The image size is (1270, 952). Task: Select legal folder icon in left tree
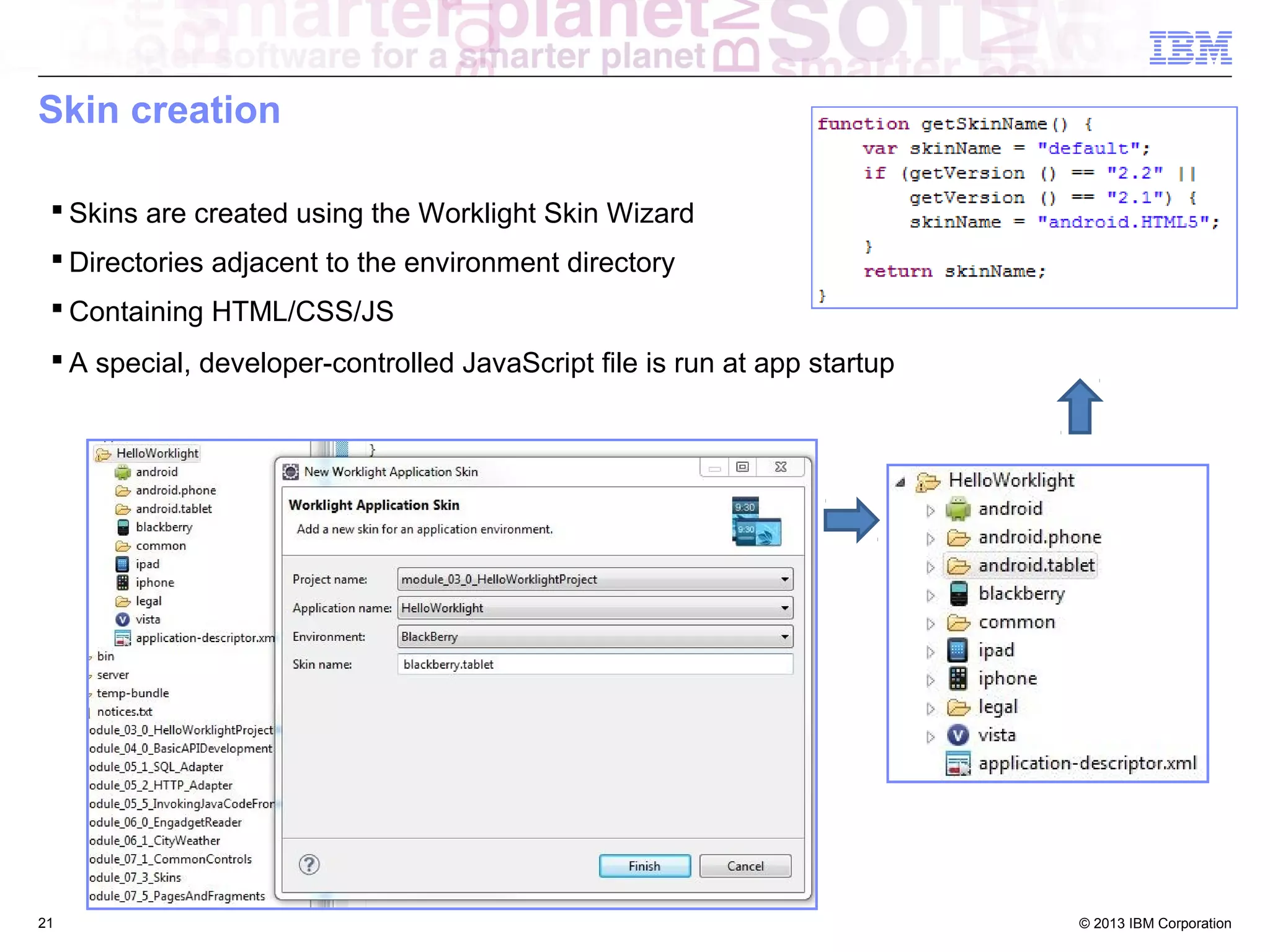123,601
